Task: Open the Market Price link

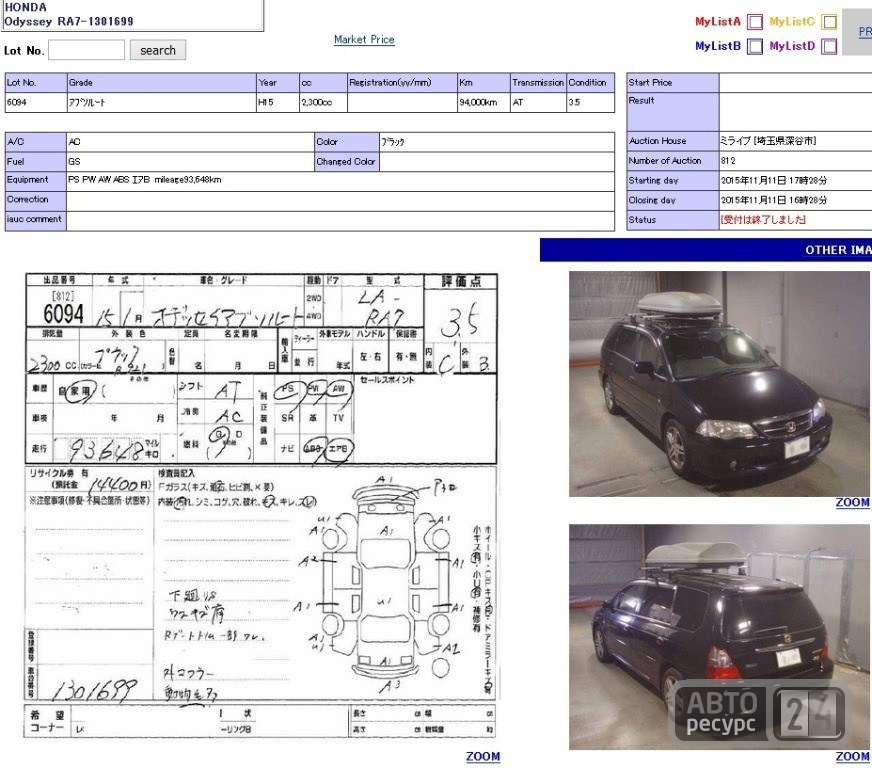Action: [x=364, y=39]
